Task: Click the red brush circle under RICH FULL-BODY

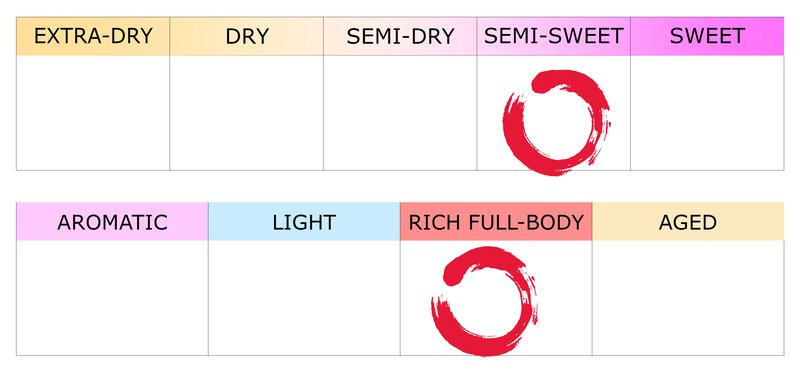Action: (485, 301)
